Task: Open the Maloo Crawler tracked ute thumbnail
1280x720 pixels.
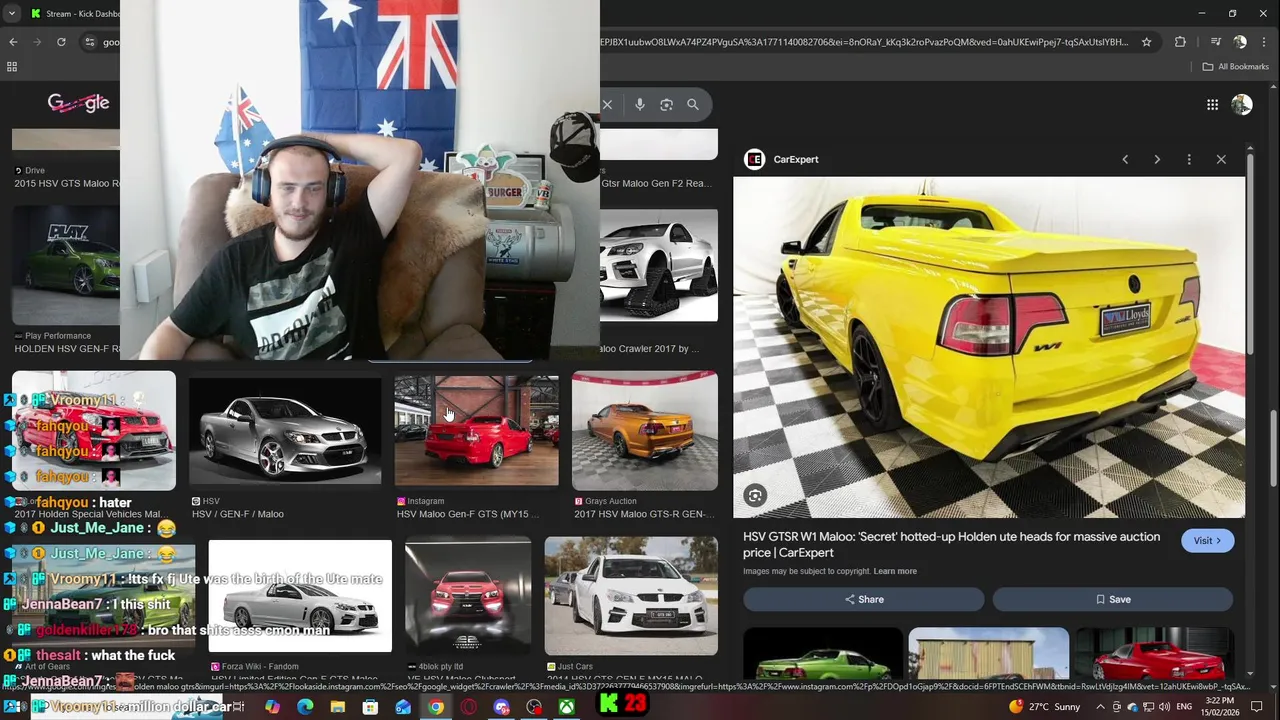Action: (659, 265)
